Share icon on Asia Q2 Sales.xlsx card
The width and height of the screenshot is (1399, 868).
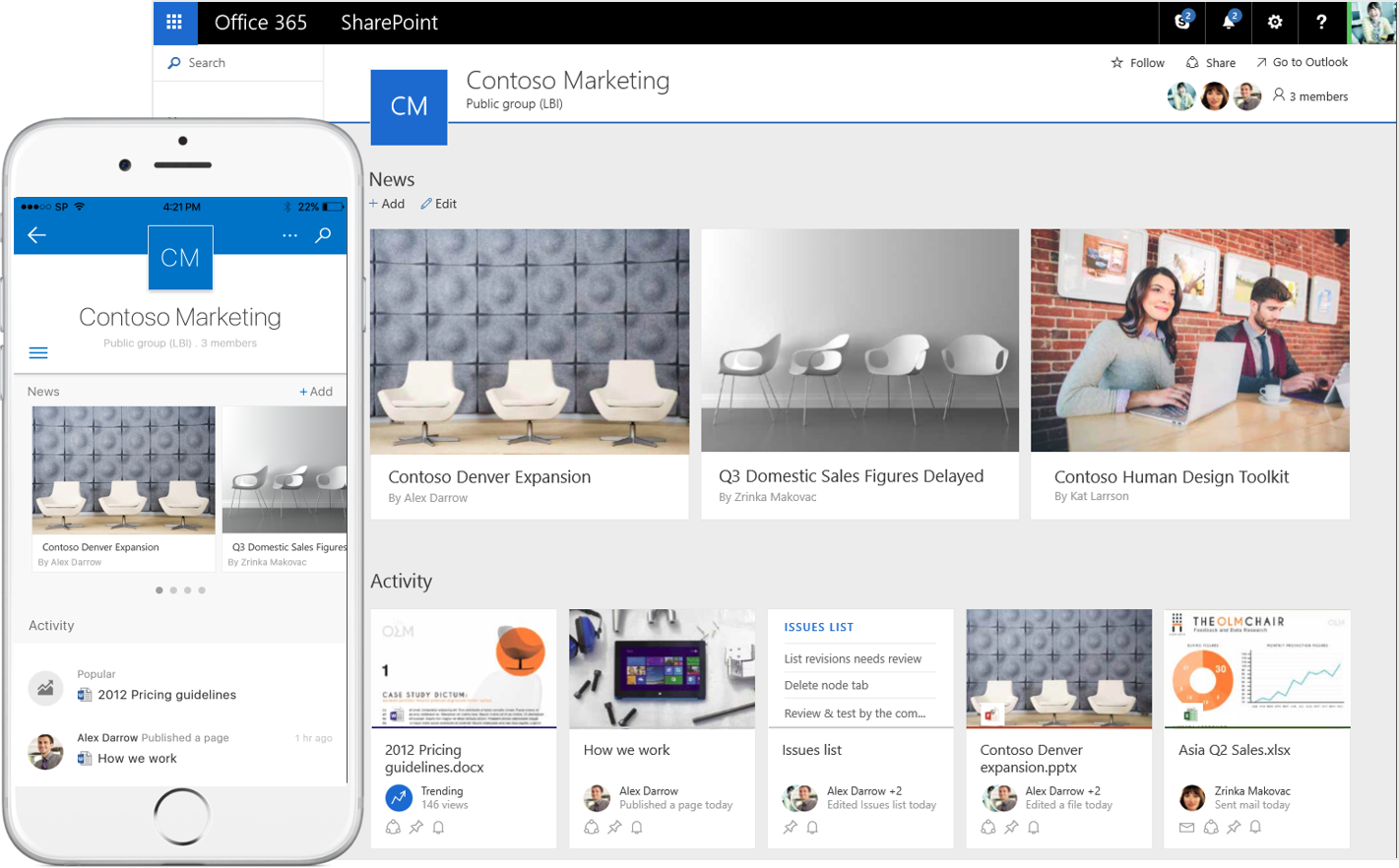[x=1211, y=828]
